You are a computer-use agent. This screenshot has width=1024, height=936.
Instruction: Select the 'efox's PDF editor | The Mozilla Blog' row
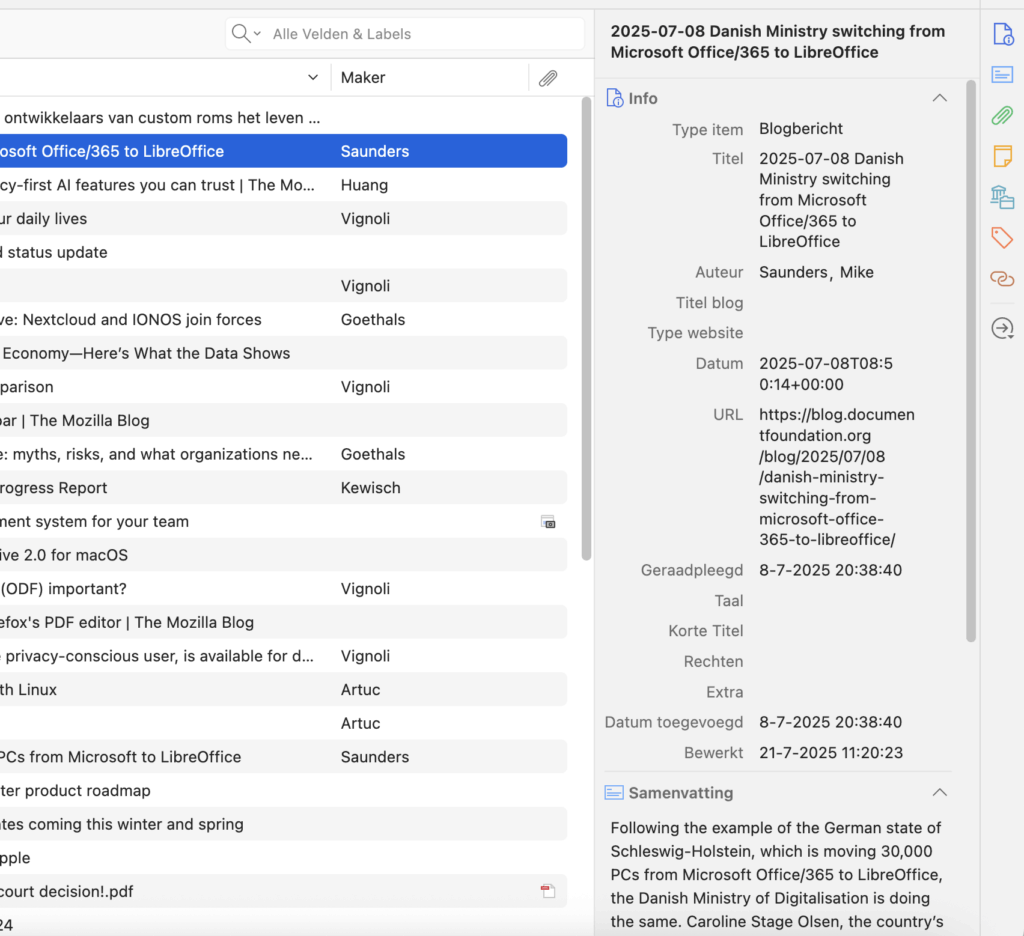click(x=283, y=622)
